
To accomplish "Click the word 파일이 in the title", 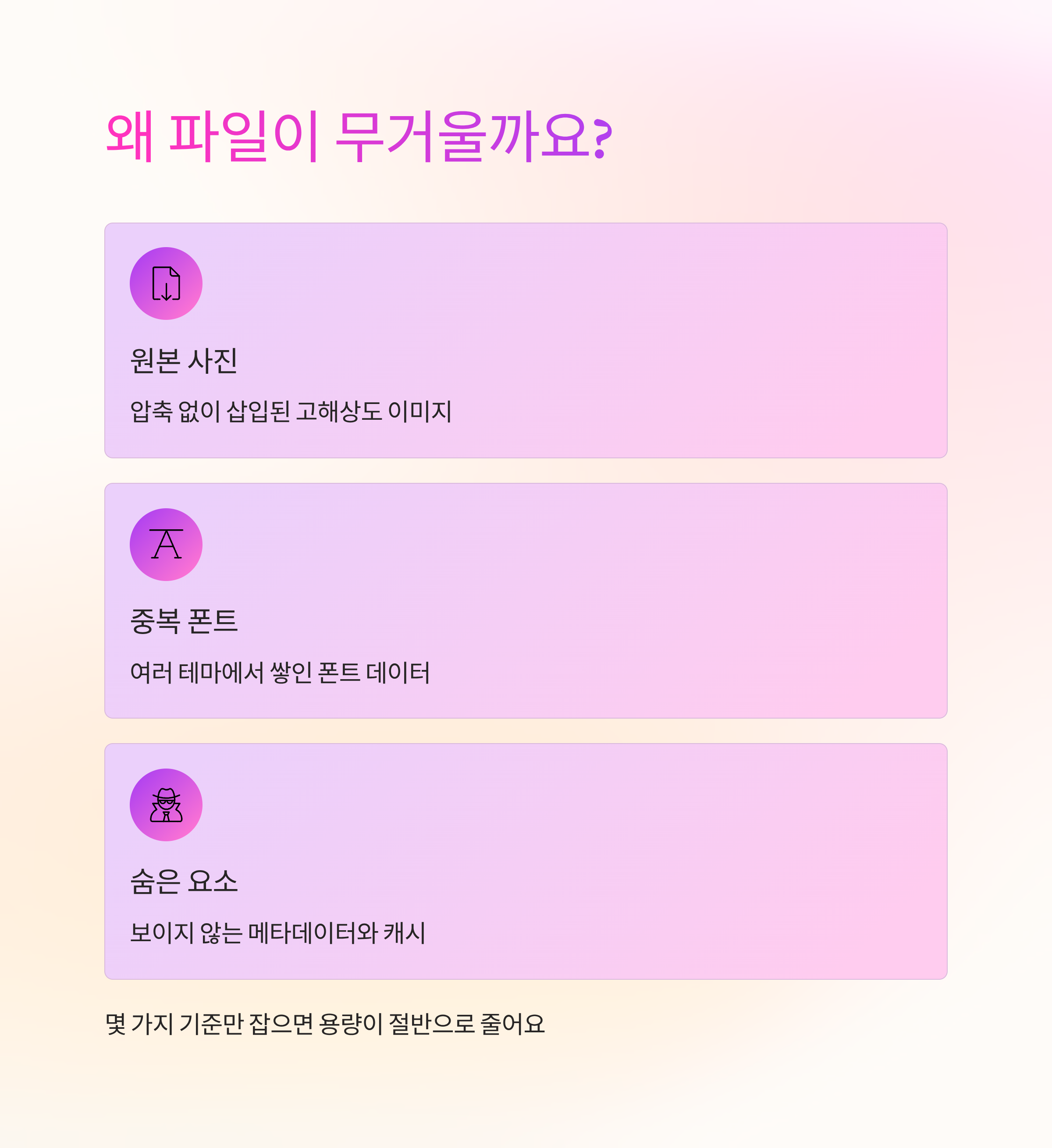I will 244,137.
